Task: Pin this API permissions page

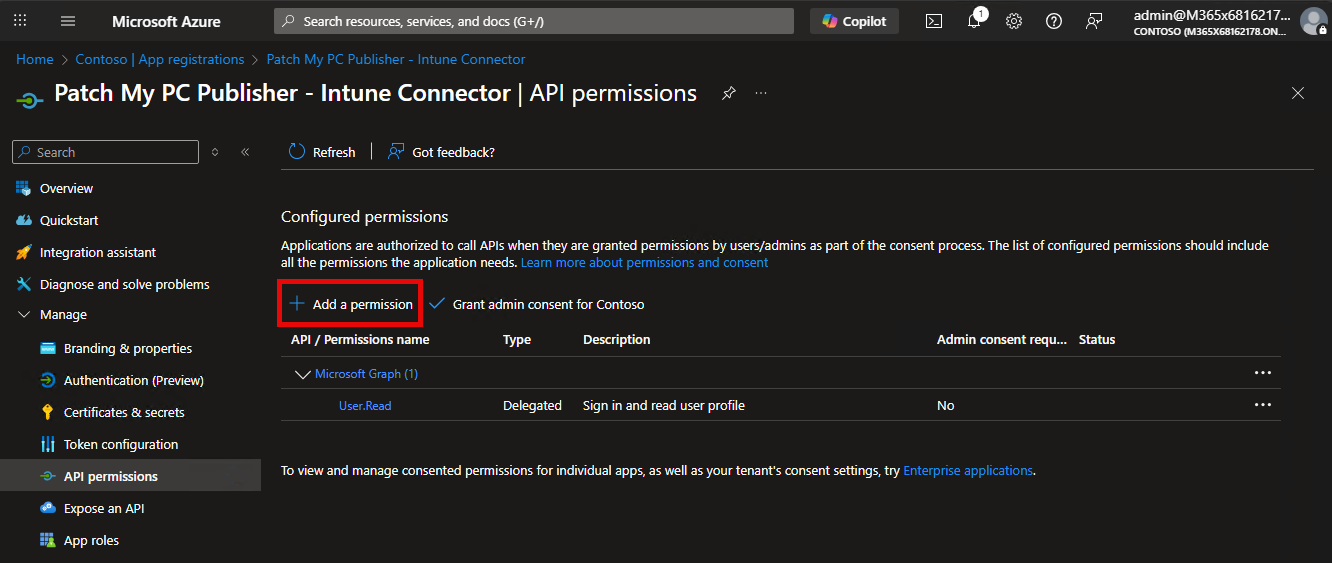Action: point(729,93)
